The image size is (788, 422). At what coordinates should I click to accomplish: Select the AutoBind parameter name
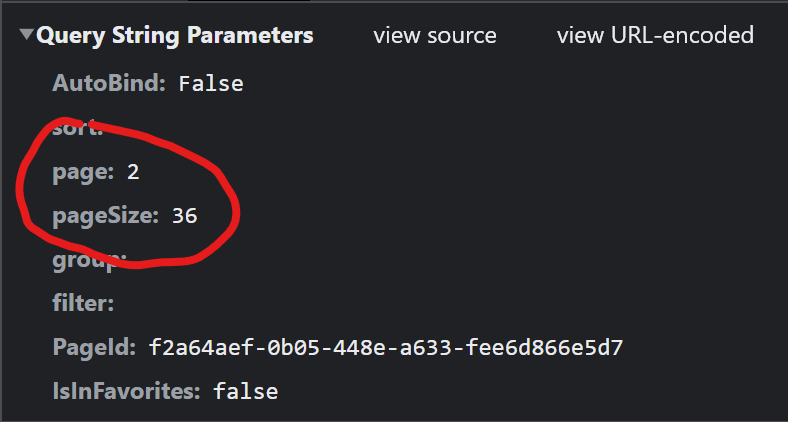point(108,84)
